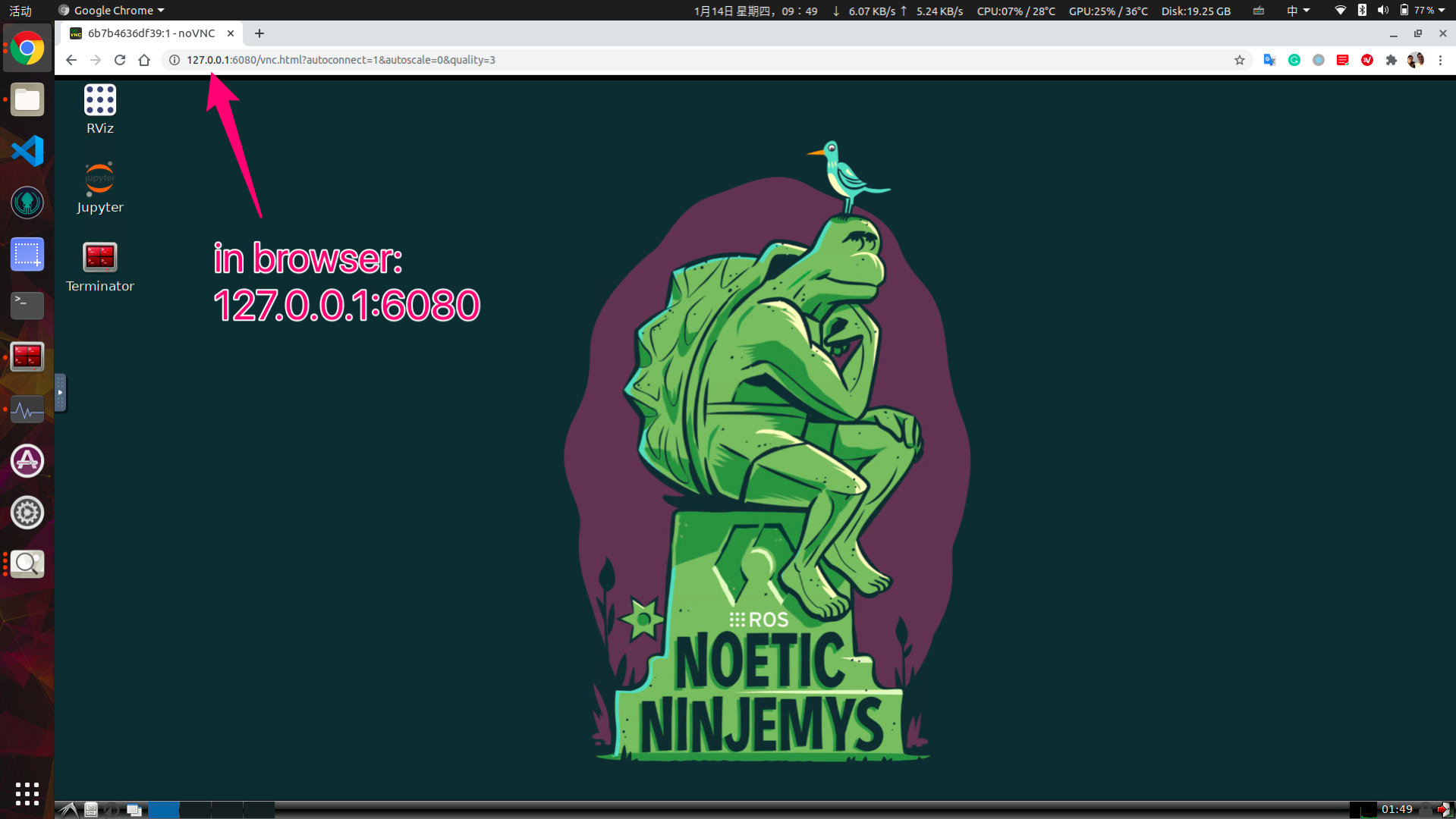1456x819 pixels.
Task: Open Files from the Ubuntu dock
Action: pos(27,100)
